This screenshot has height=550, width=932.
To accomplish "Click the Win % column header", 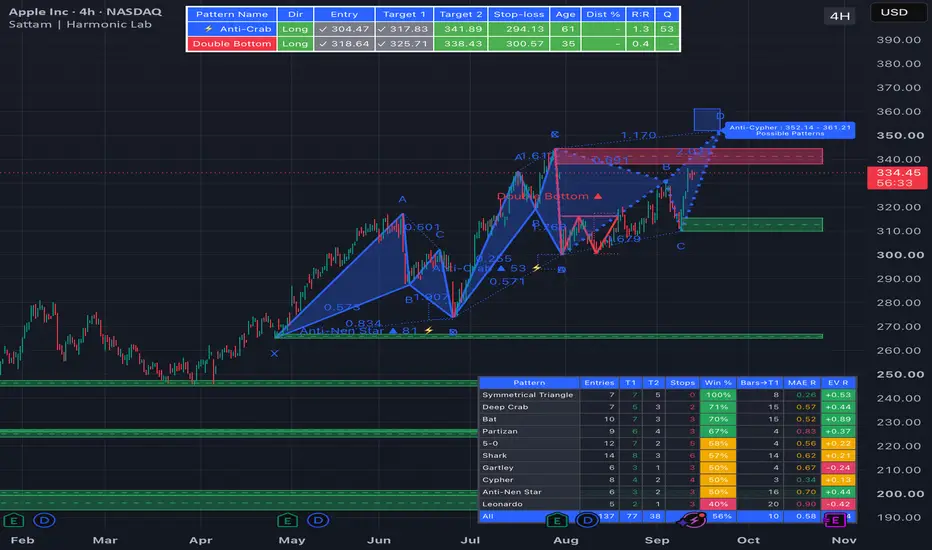I will (x=717, y=382).
